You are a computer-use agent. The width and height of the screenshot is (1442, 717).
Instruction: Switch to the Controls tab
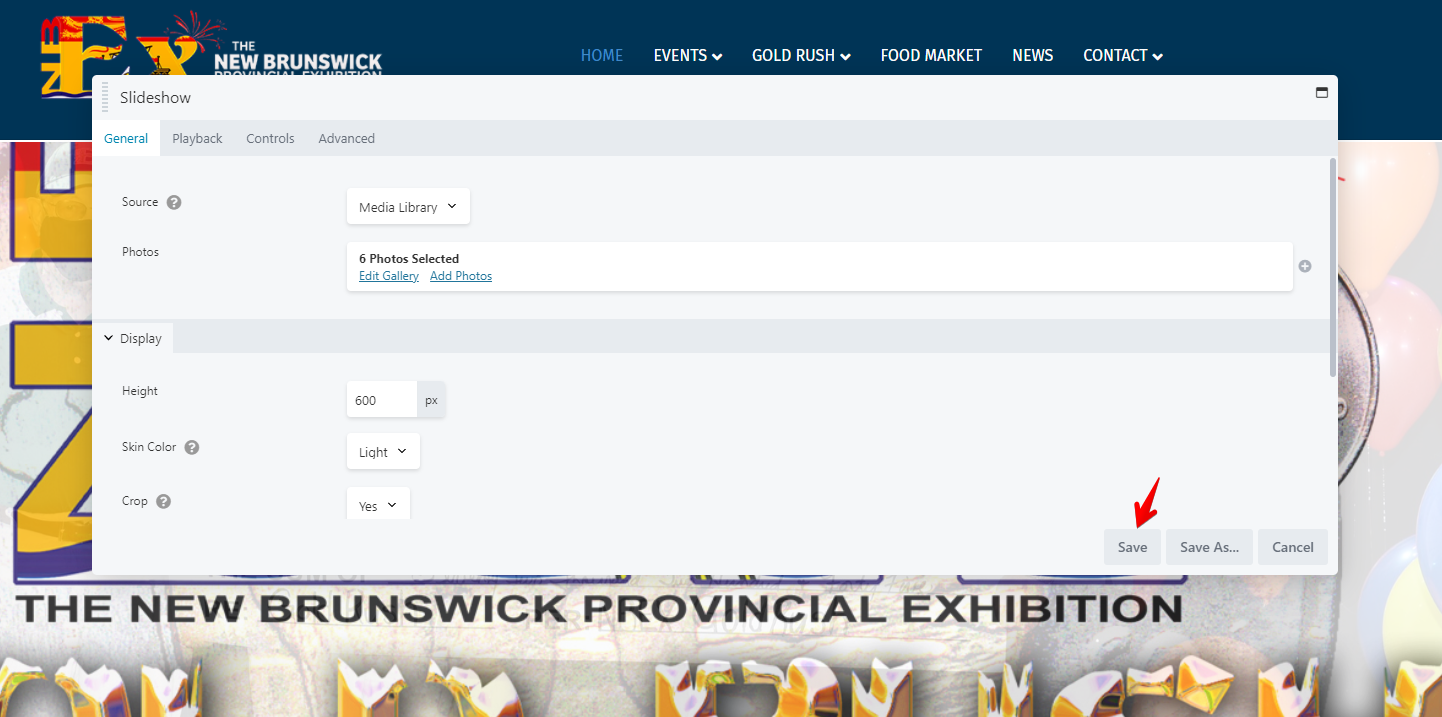click(270, 138)
